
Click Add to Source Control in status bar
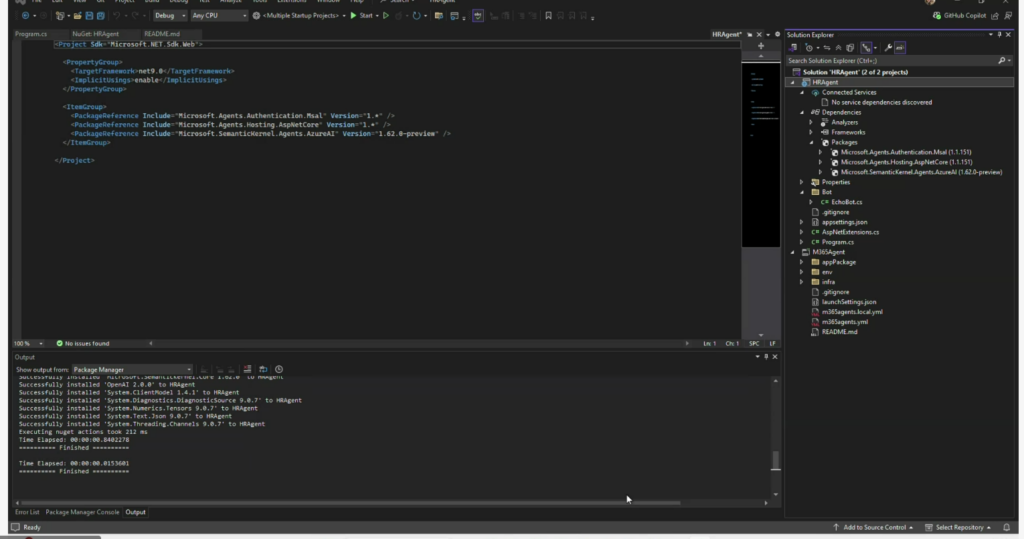872,527
